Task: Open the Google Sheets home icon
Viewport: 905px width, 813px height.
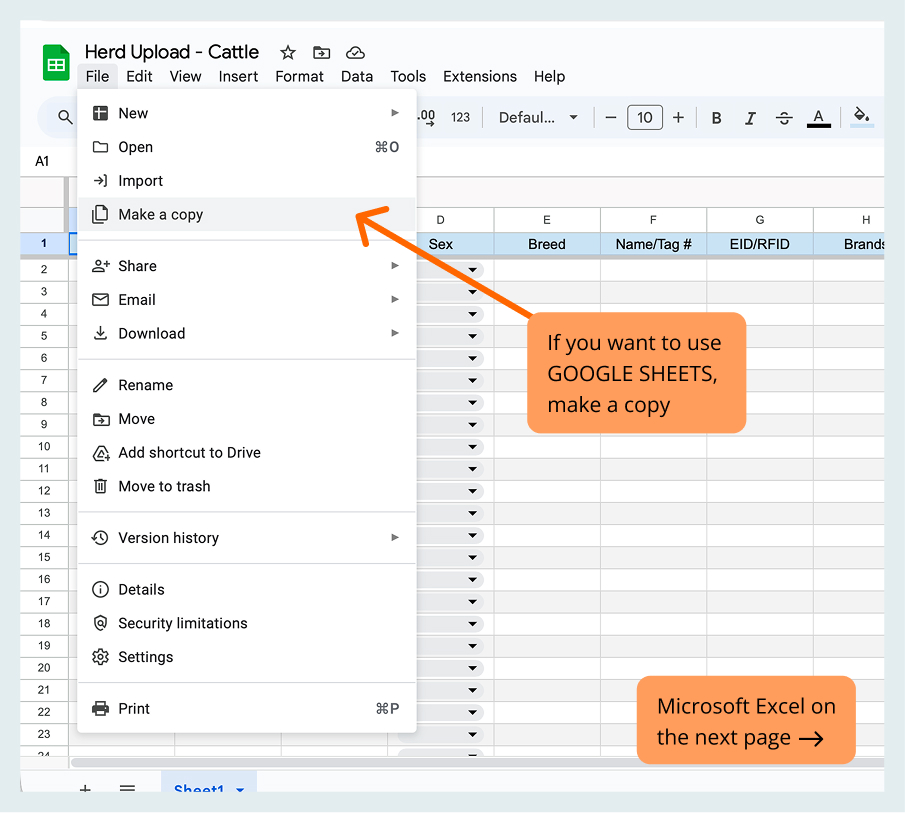Action: click(x=56, y=63)
